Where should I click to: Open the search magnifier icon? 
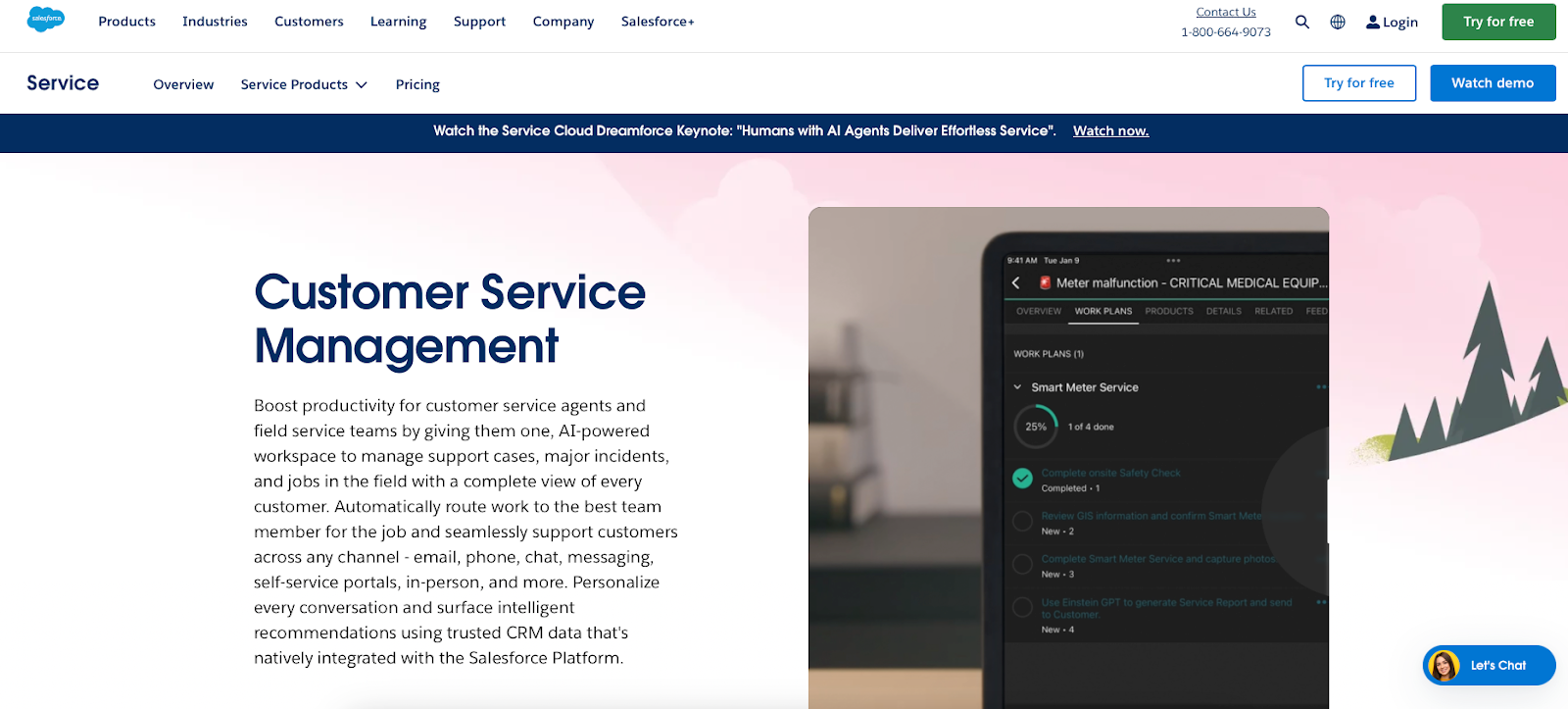click(x=1301, y=22)
